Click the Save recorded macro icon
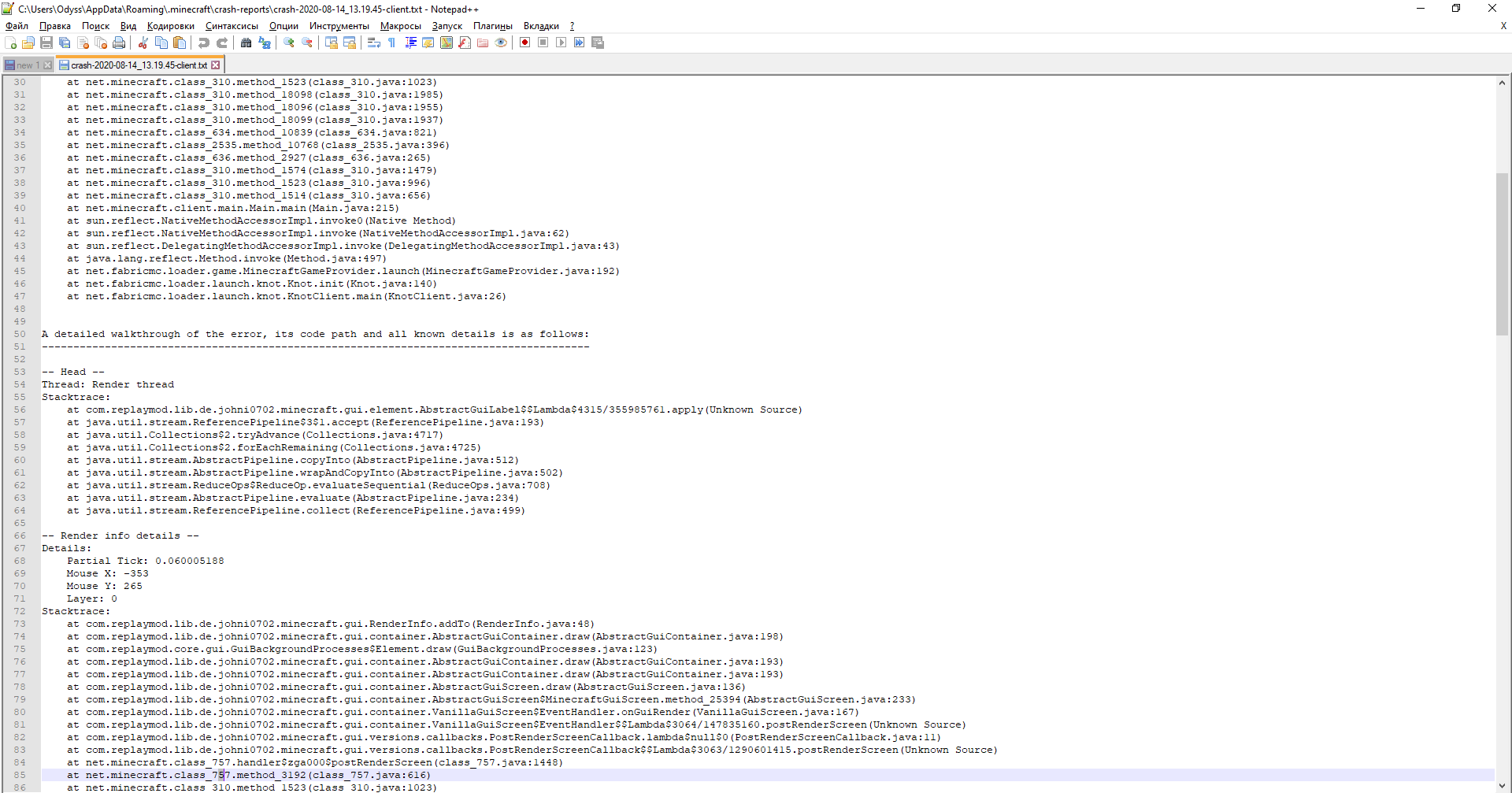 [598, 43]
